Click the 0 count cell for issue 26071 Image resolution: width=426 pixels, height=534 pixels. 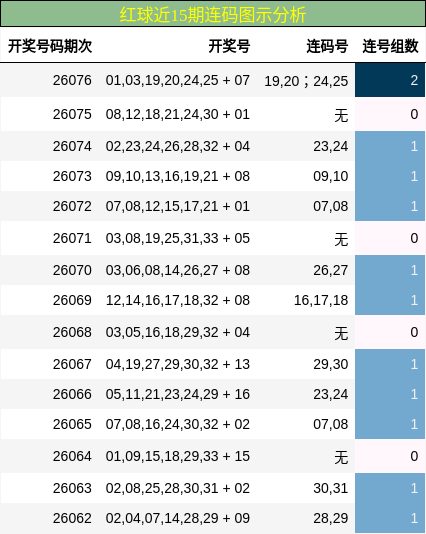(x=390, y=238)
